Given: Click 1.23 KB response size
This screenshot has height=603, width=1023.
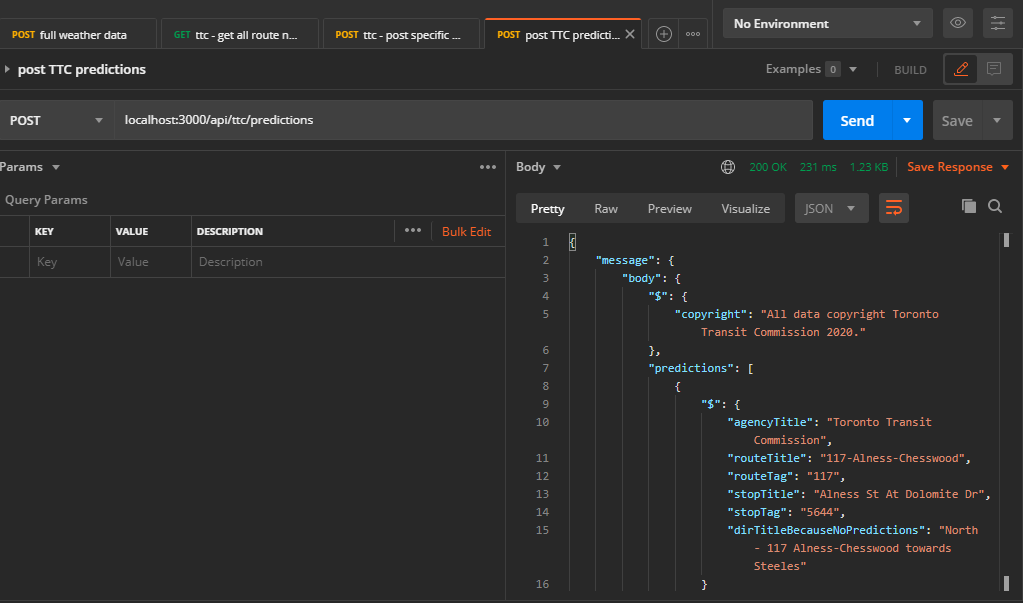Looking at the screenshot, I should [868, 167].
